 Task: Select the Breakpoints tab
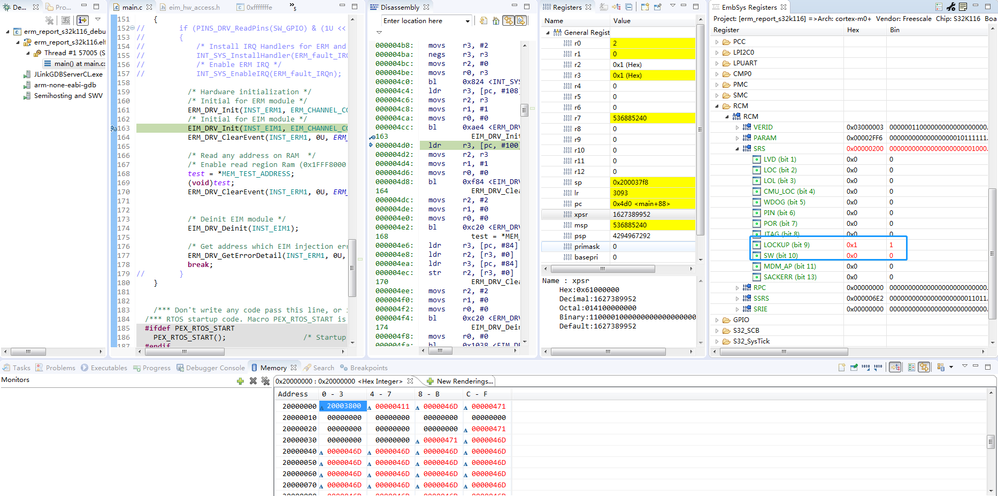tap(368, 368)
